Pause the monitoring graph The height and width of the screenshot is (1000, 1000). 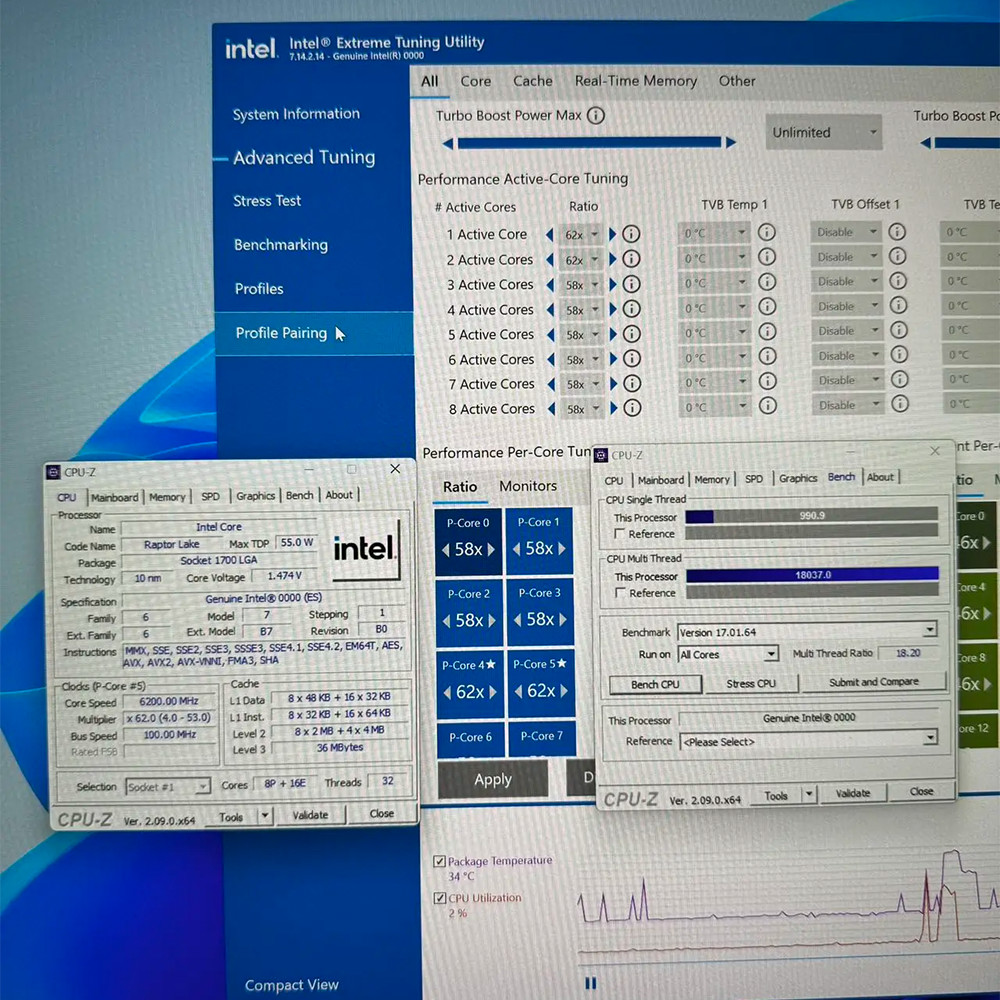point(591,983)
